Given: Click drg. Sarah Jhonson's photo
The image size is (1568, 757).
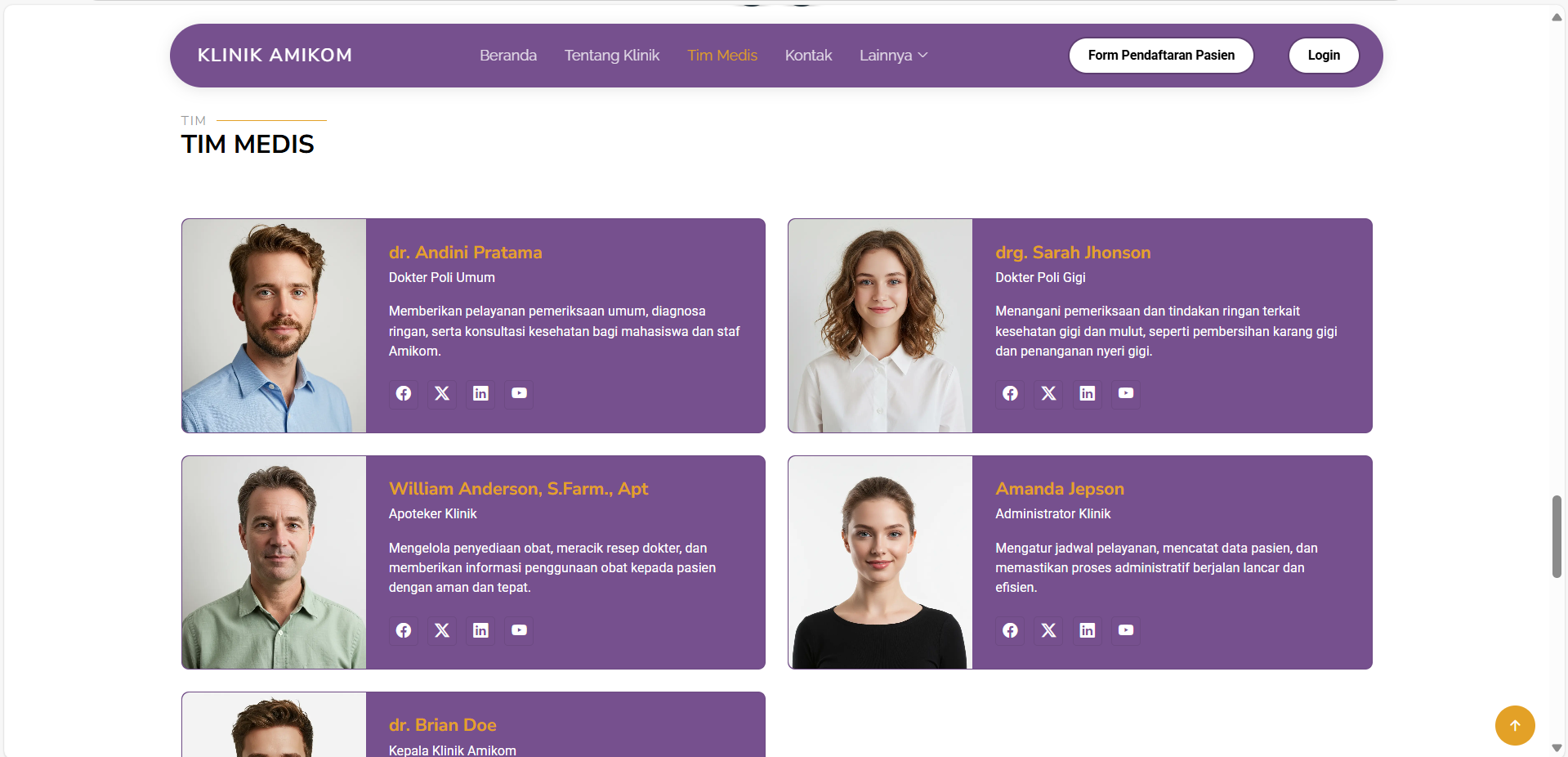Looking at the screenshot, I should (880, 325).
